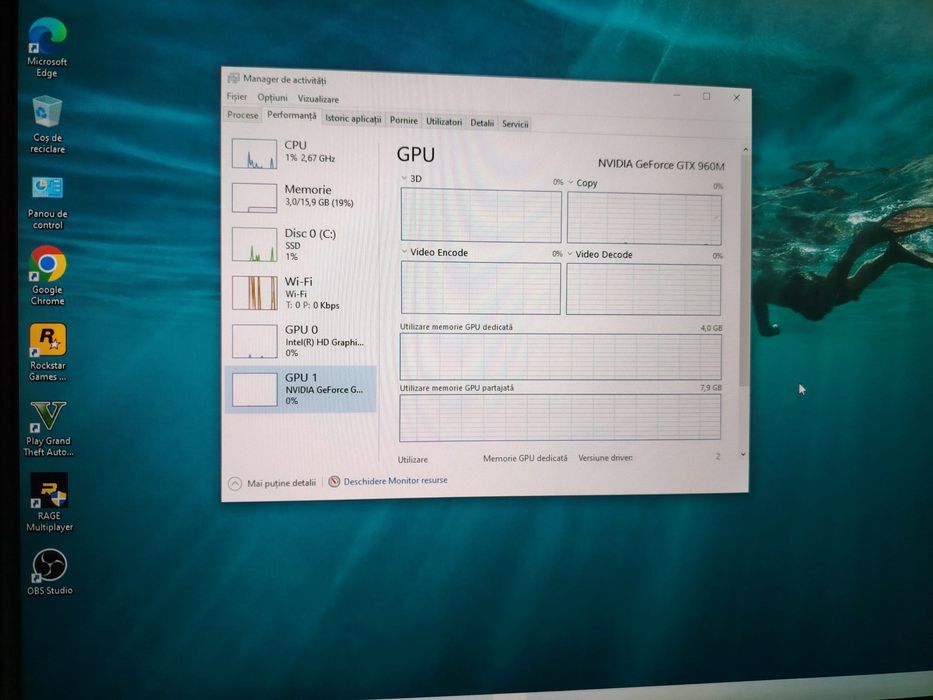Select Memorie usage mini graph
The width and height of the screenshot is (933, 700).
[254, 198]
